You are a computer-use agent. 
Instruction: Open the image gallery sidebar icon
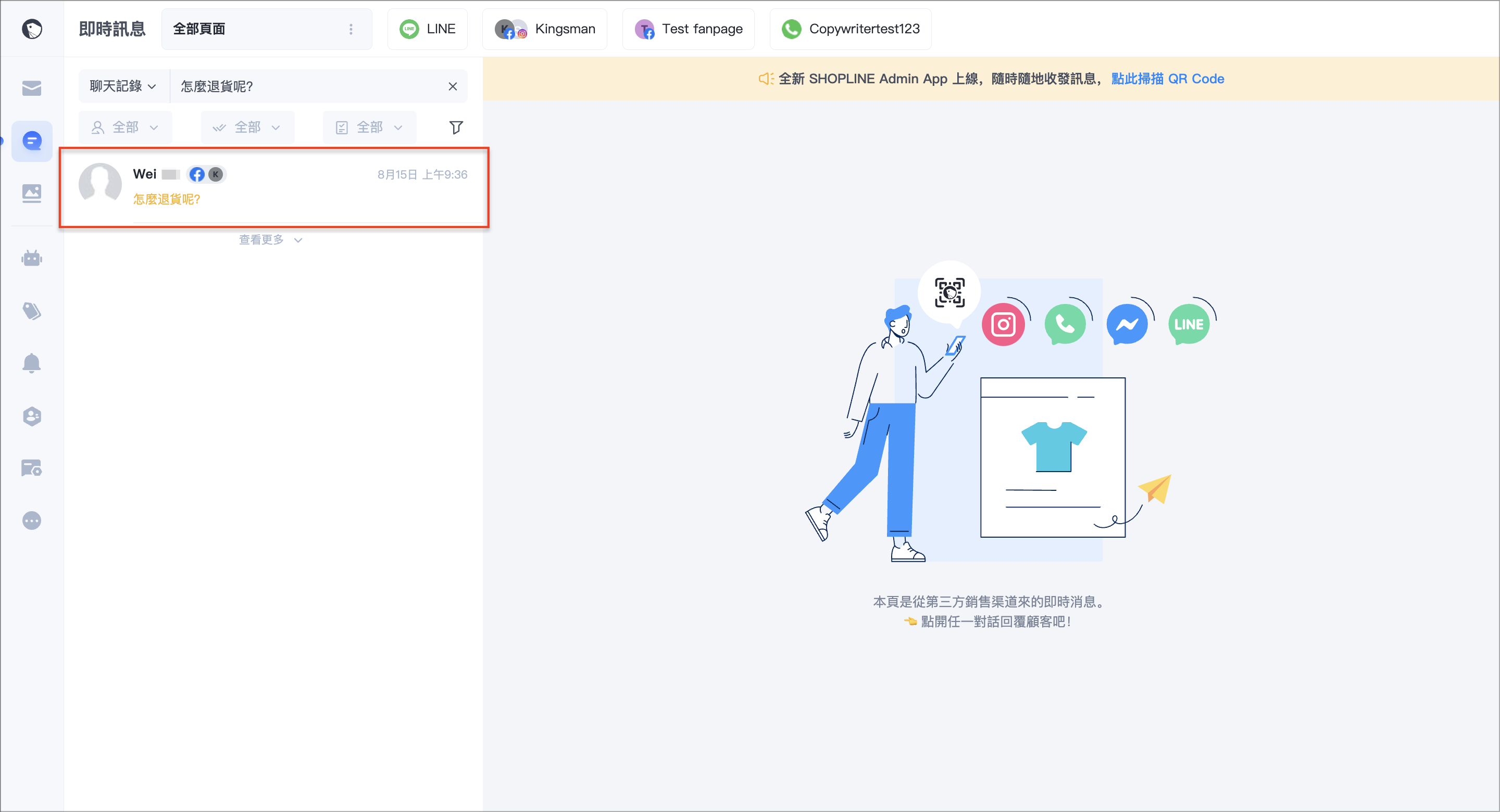tap(31, 193)
